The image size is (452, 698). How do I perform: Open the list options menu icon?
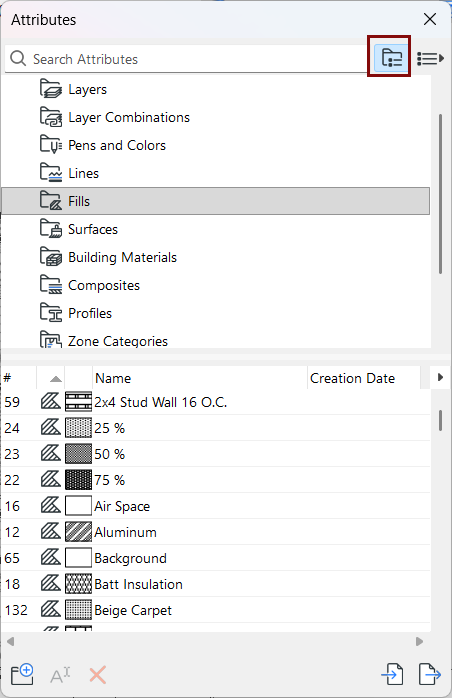pos(430,59)
